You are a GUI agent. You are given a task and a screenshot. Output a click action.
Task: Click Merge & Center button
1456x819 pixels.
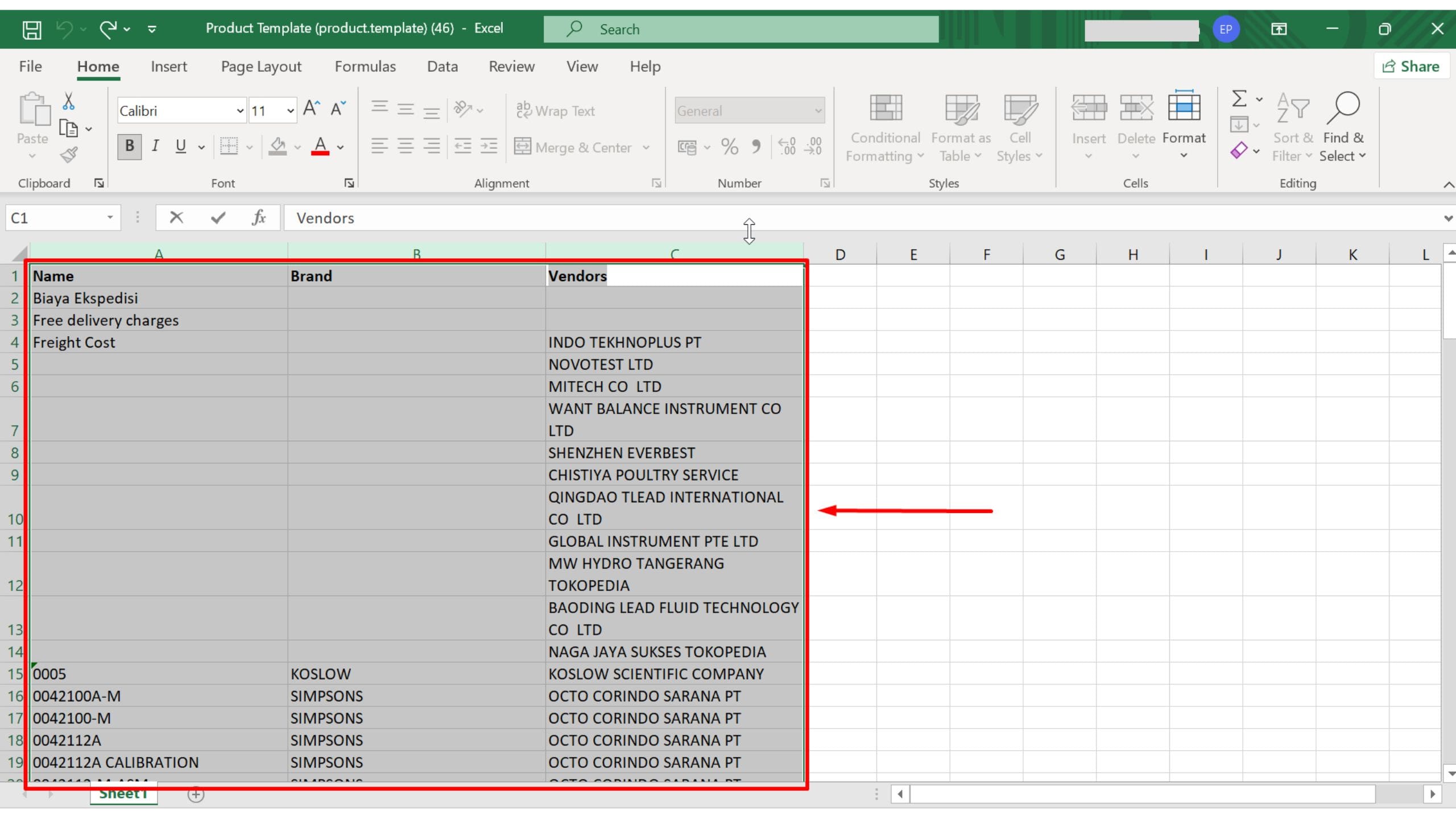pyautogui.click(x=573, y=147)
